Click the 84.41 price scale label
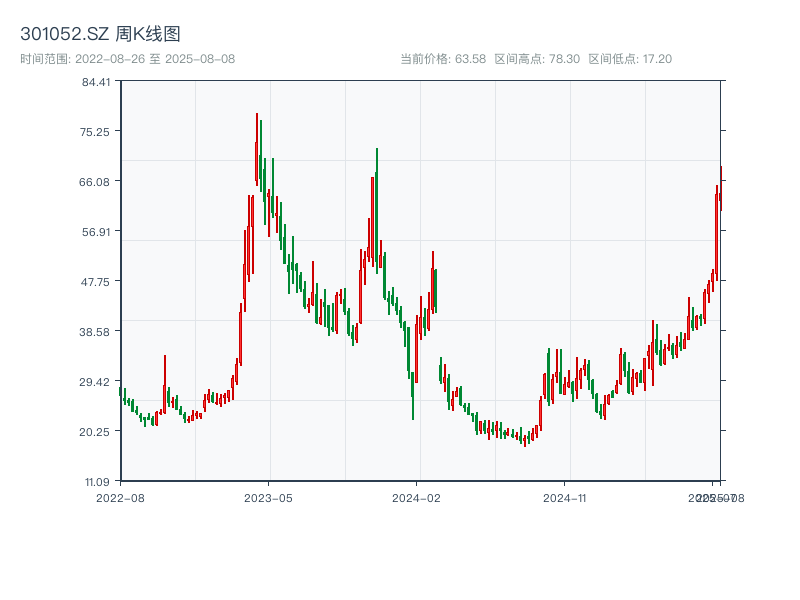The width and height of the screenshot is (800, 600). tap(96, 84)
